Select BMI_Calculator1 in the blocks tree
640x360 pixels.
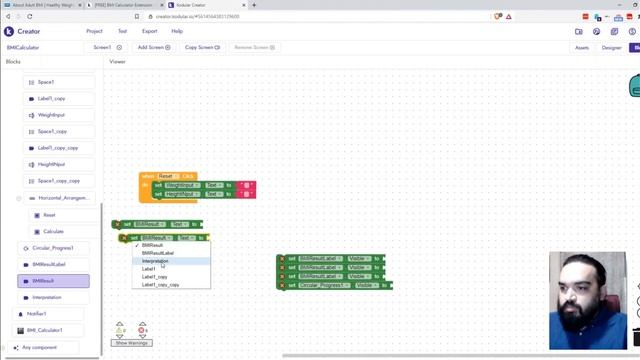click(x=48, y=330)
